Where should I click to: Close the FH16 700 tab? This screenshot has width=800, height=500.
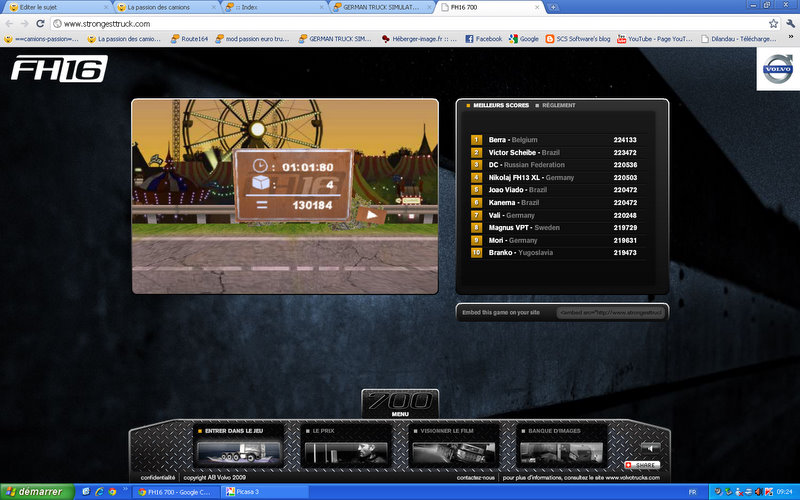(537, 7)
